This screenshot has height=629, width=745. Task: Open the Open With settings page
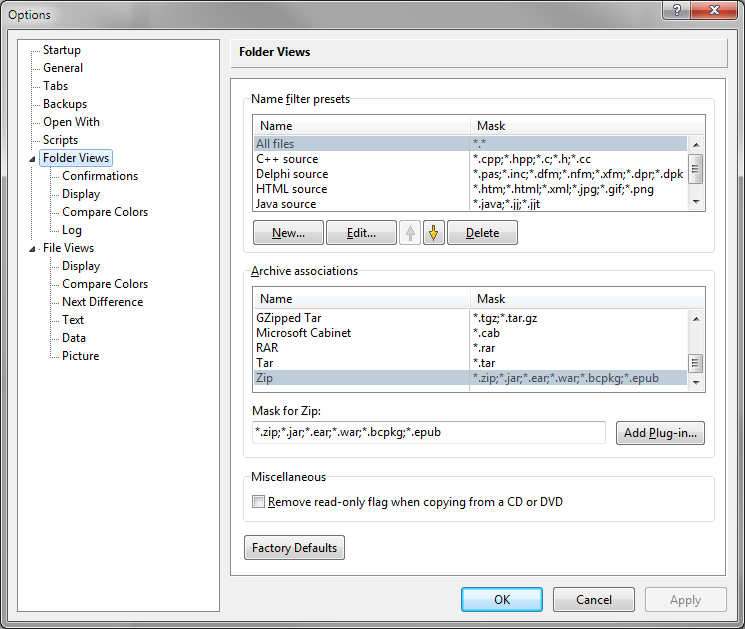pos(71,122)
